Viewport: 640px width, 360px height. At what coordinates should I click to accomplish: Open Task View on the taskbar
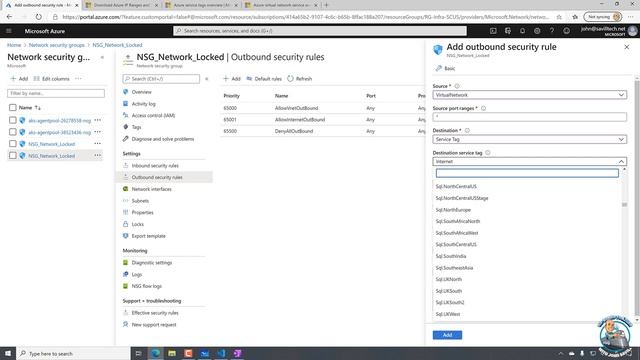(x=138, y=353)
